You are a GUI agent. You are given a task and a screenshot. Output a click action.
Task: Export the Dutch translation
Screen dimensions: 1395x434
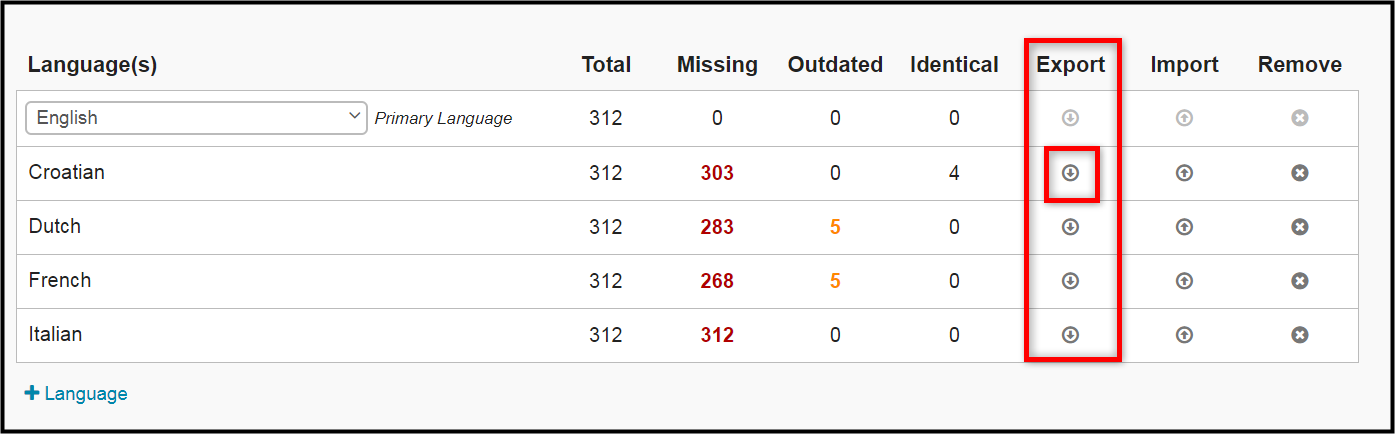click(1070, 227)
